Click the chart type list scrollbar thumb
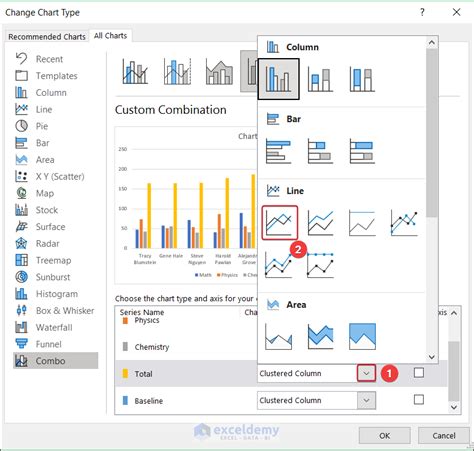 (432, 133)
